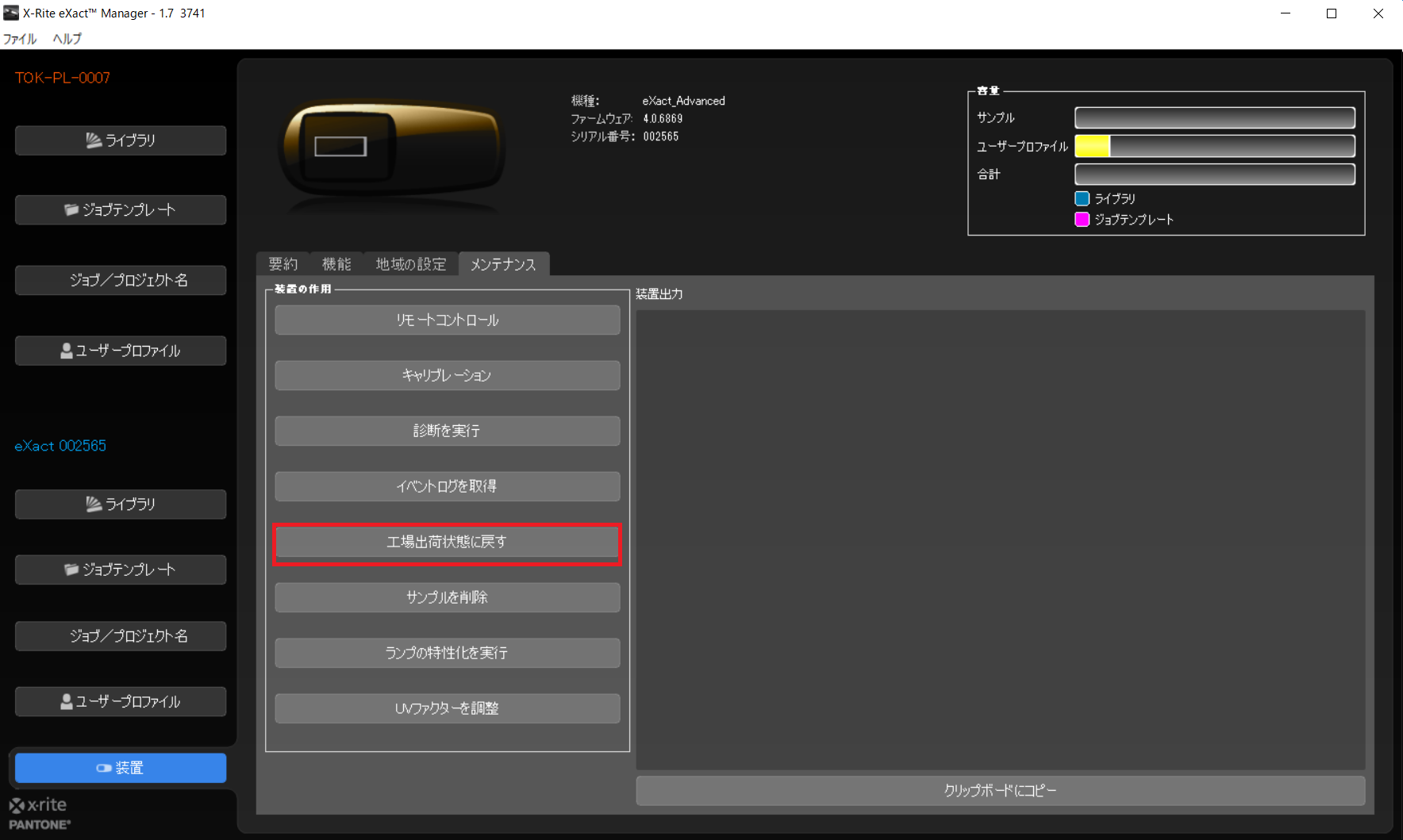Click イベントログを取得
This screenshot has height=840, width=1403.
pyautogui.click(x=448, y=487)
